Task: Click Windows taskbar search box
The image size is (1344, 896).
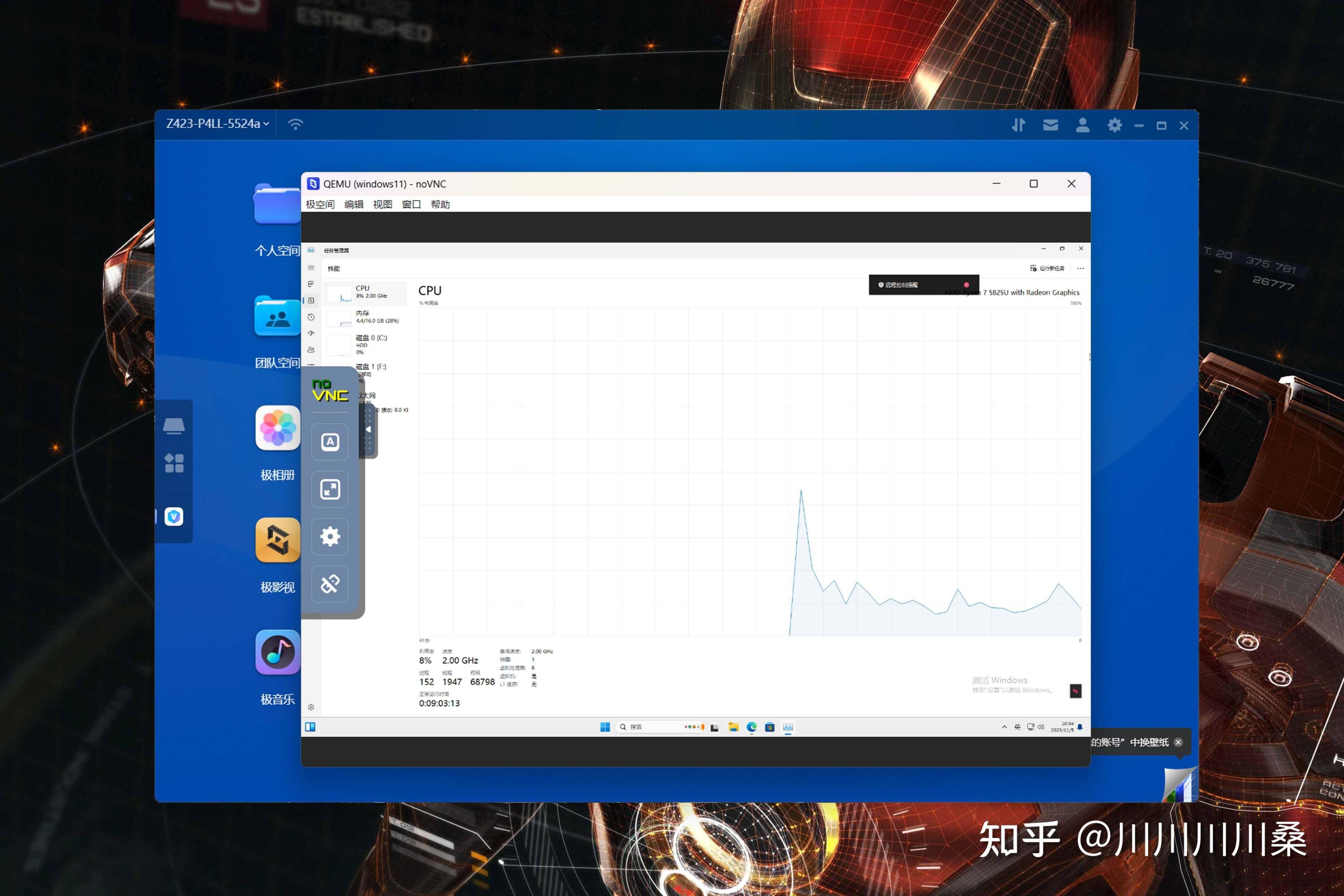Action: click(651, 727)
